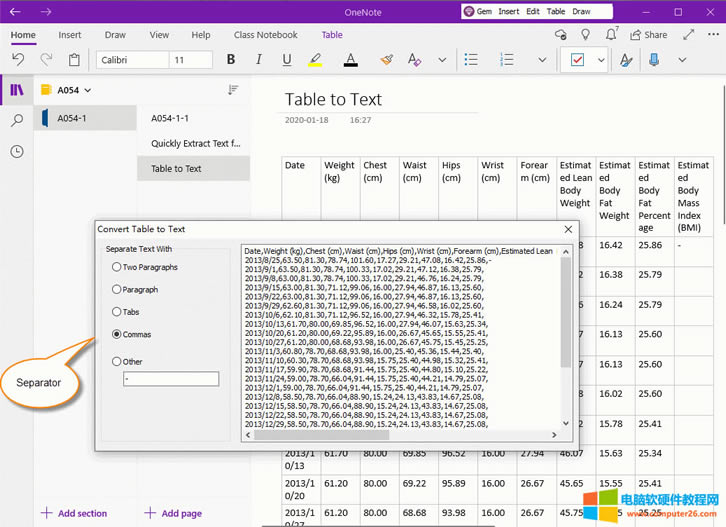Click the yellow text highlight tool
The height and width of the screenshot is (527, 726).
(x=315, y=60)
